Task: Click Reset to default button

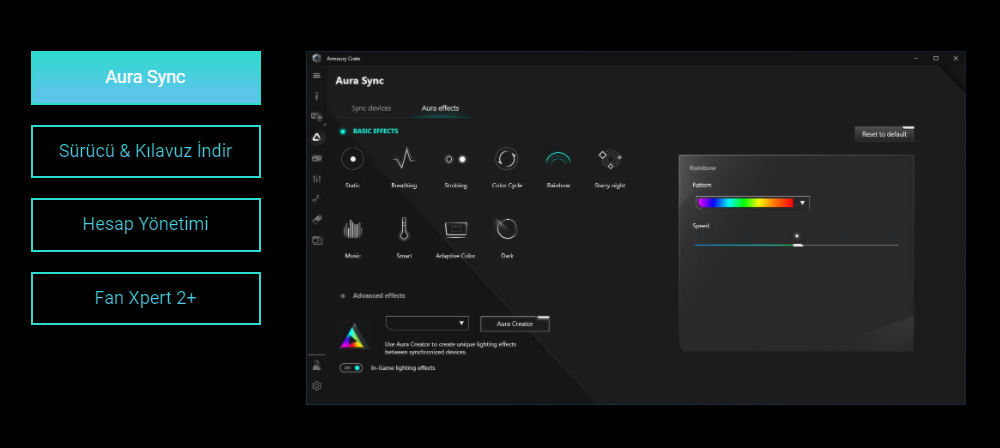Action: [x=884, y=134]
